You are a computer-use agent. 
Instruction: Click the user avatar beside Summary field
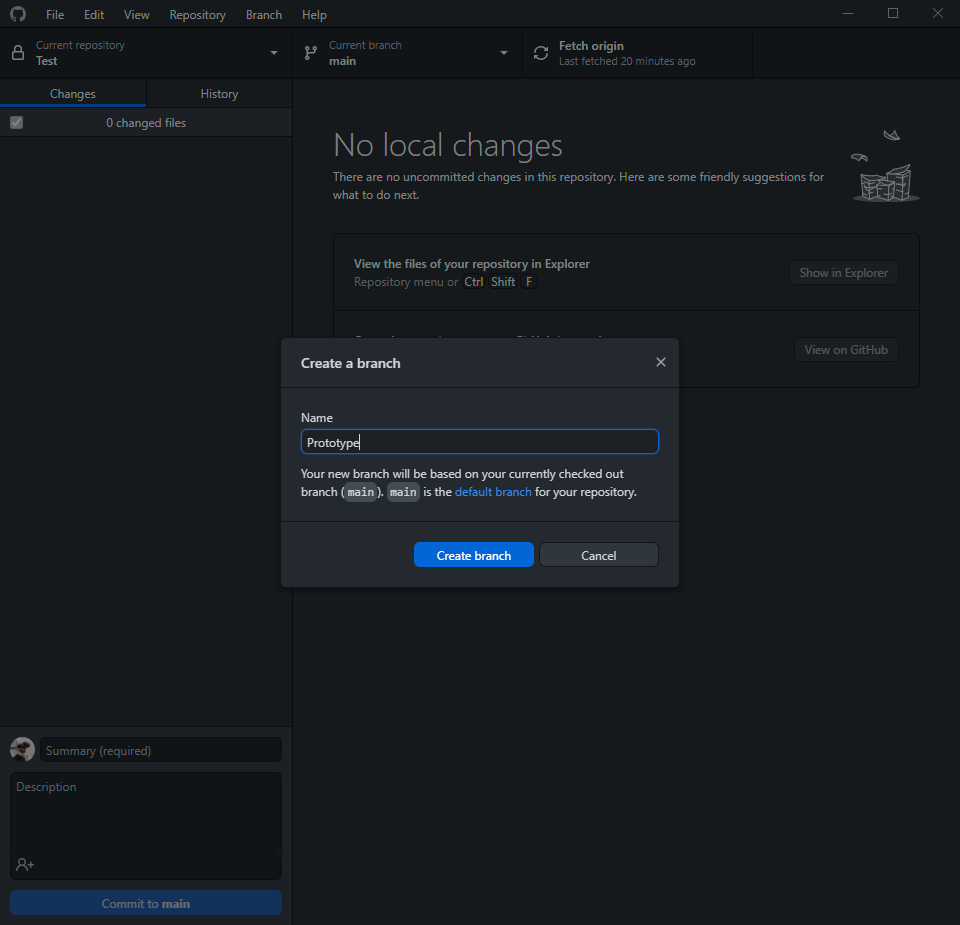tap(22, 750)
